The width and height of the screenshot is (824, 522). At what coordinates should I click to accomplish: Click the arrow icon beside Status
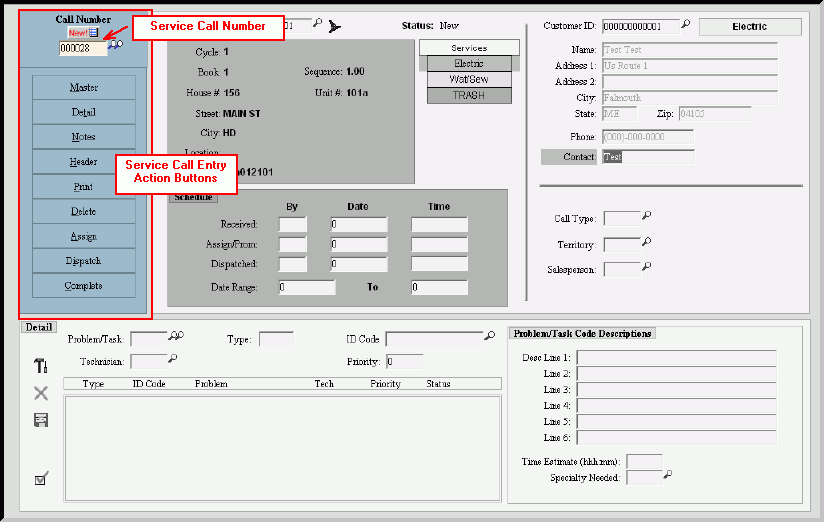(334, 26)
